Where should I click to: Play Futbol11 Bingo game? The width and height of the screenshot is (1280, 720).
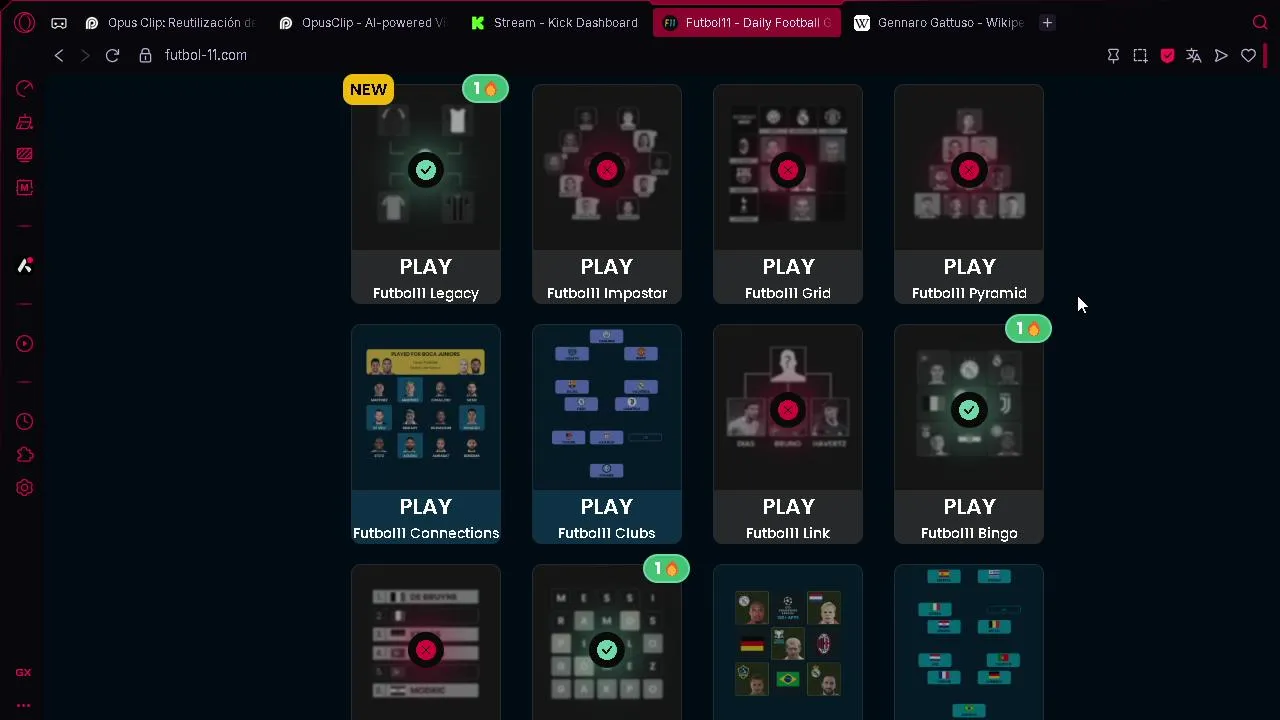pos(969,517)
